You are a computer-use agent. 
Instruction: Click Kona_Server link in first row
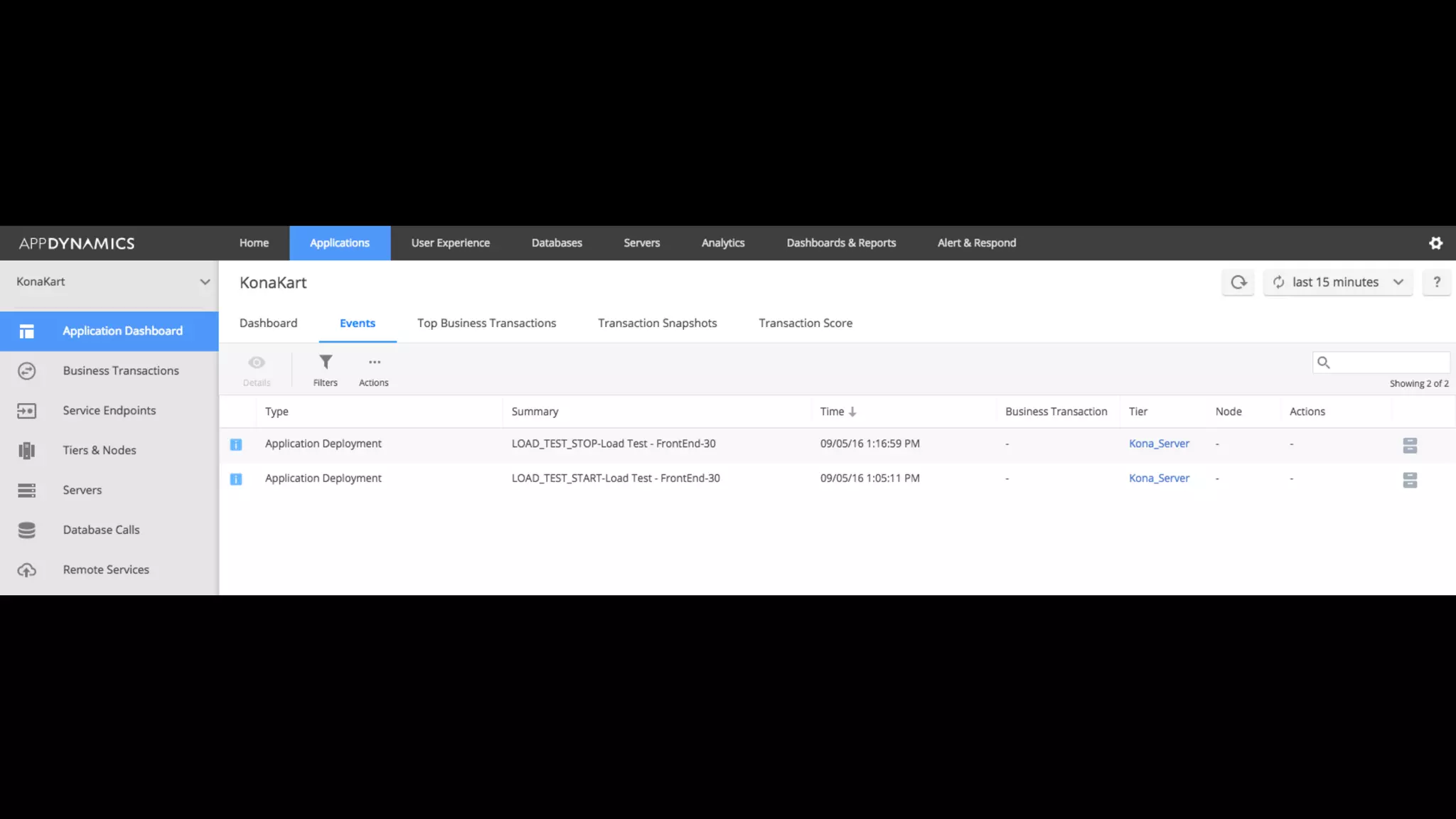tap(1158, 444)
